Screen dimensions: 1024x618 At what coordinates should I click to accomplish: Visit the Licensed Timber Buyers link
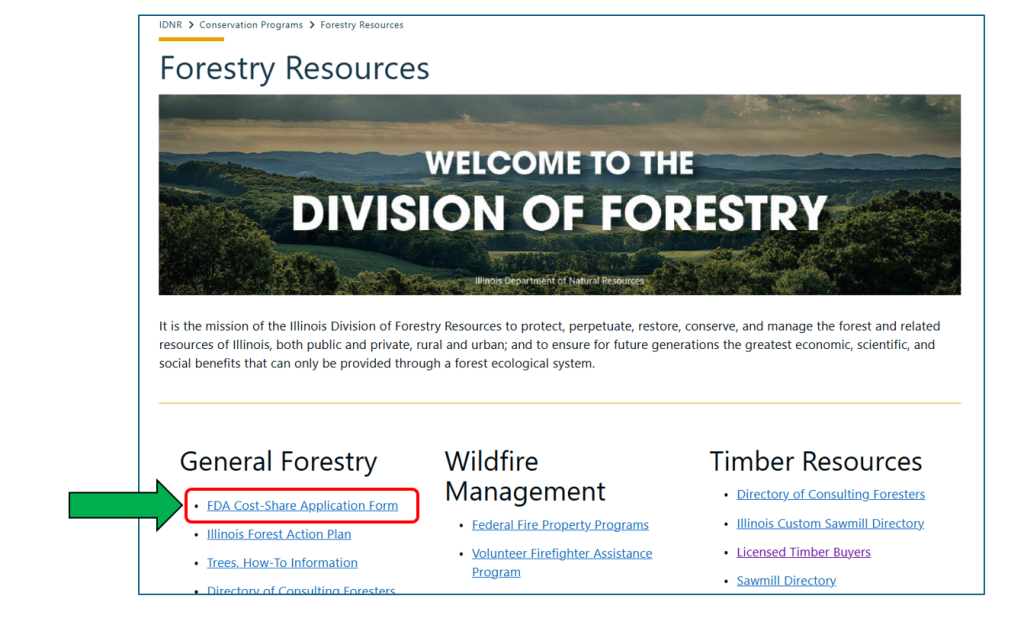(x=804, y=552)
